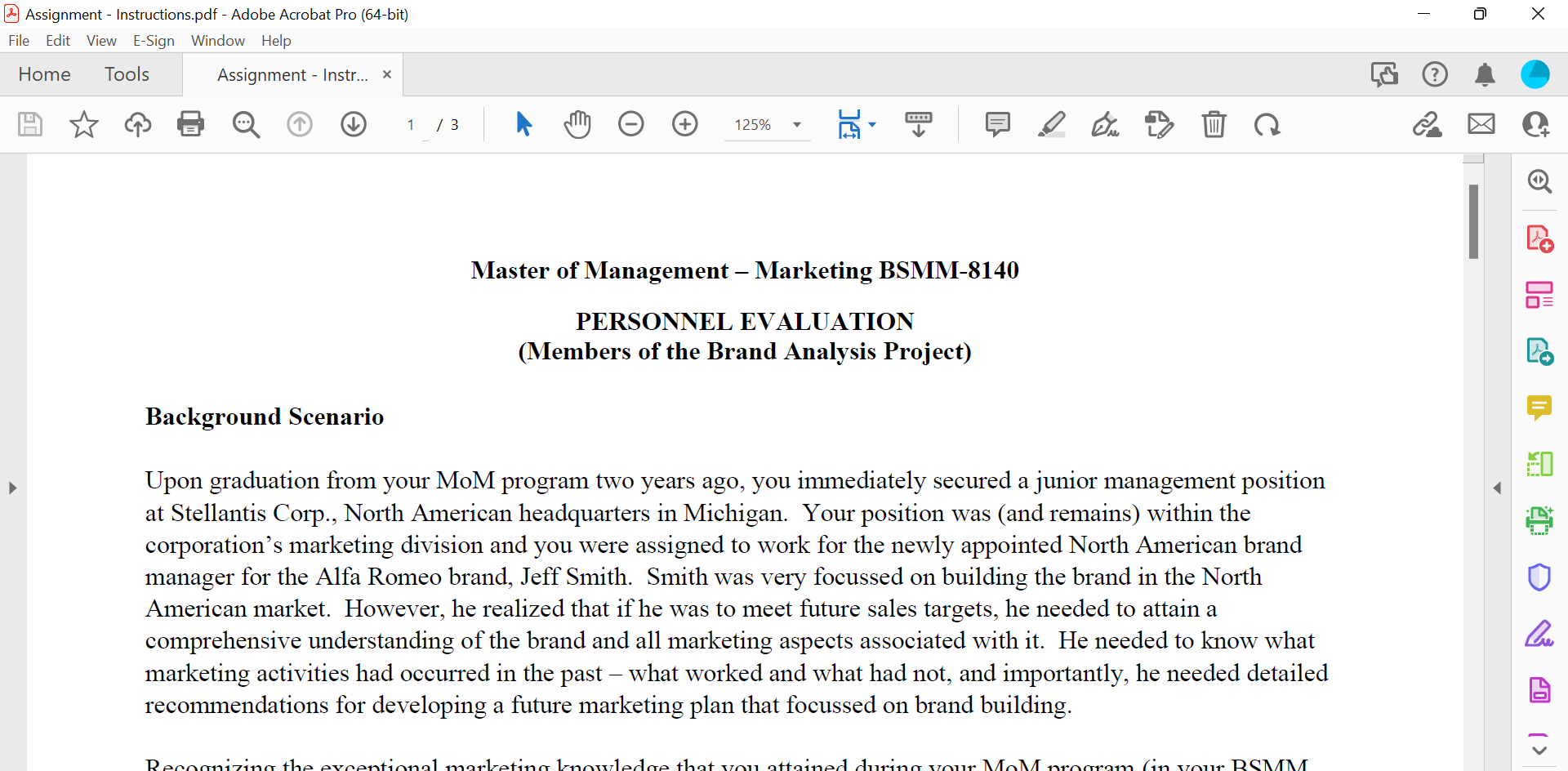Switch to the Home tab
Image resolution: width=1568 pixels, height=771 pixels.
click(44, 74)
